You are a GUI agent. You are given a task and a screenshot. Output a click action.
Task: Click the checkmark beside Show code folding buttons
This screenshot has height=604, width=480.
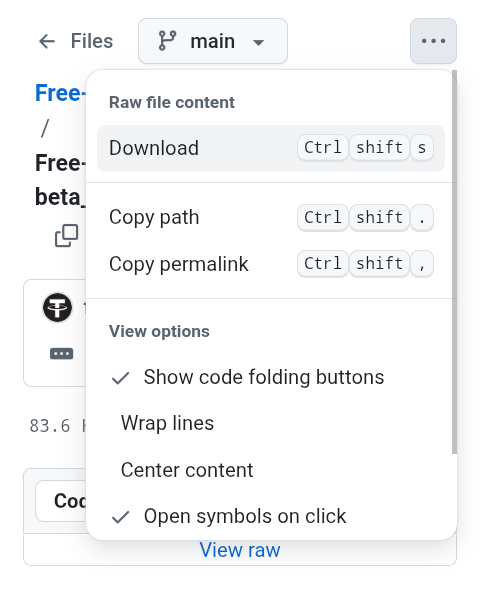120,378
